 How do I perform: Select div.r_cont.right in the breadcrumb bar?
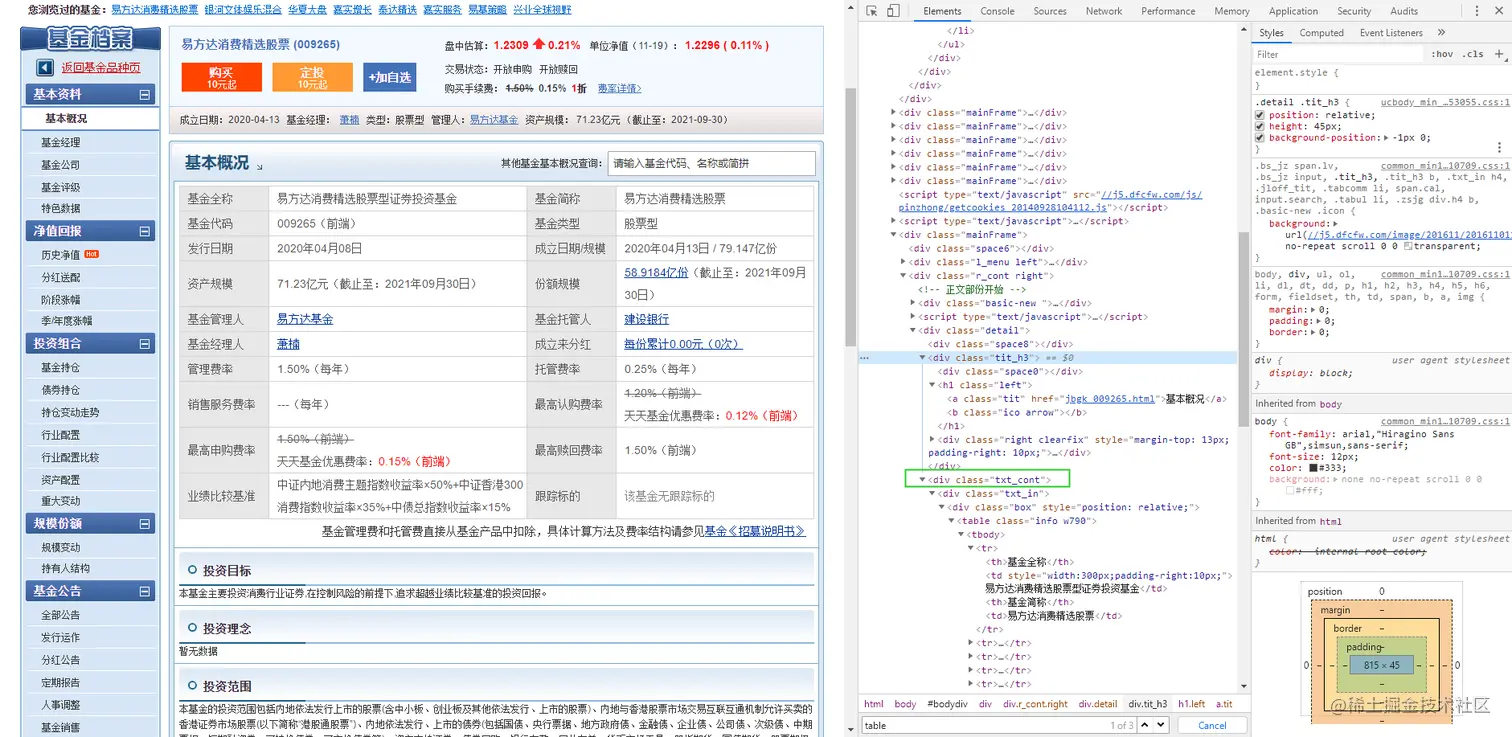pyautogui.click(x=1035, y=704)
